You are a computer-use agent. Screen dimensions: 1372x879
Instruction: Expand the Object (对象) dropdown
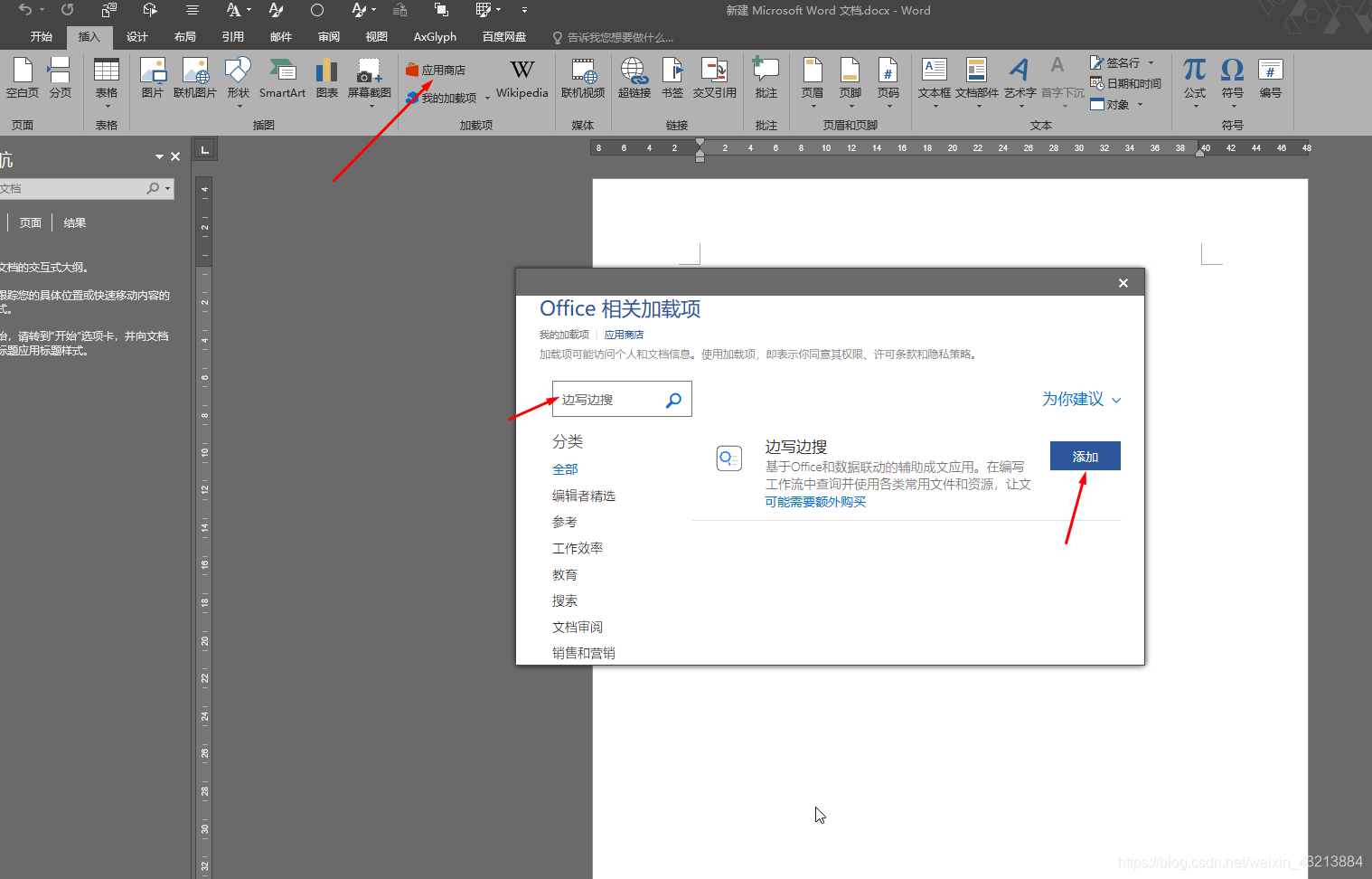point(1140,105)
